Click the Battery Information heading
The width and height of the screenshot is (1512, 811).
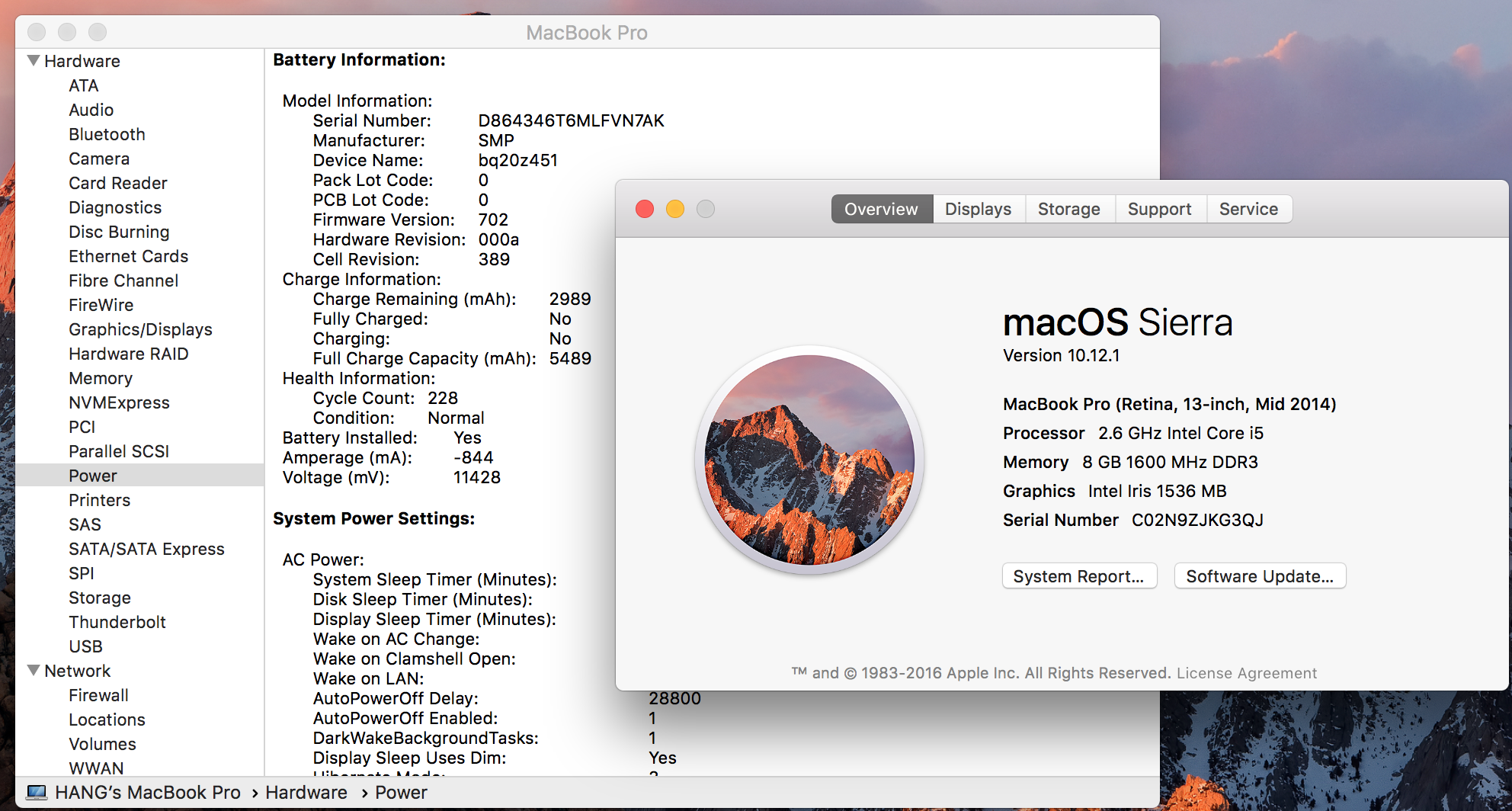[x=359, y=59]
